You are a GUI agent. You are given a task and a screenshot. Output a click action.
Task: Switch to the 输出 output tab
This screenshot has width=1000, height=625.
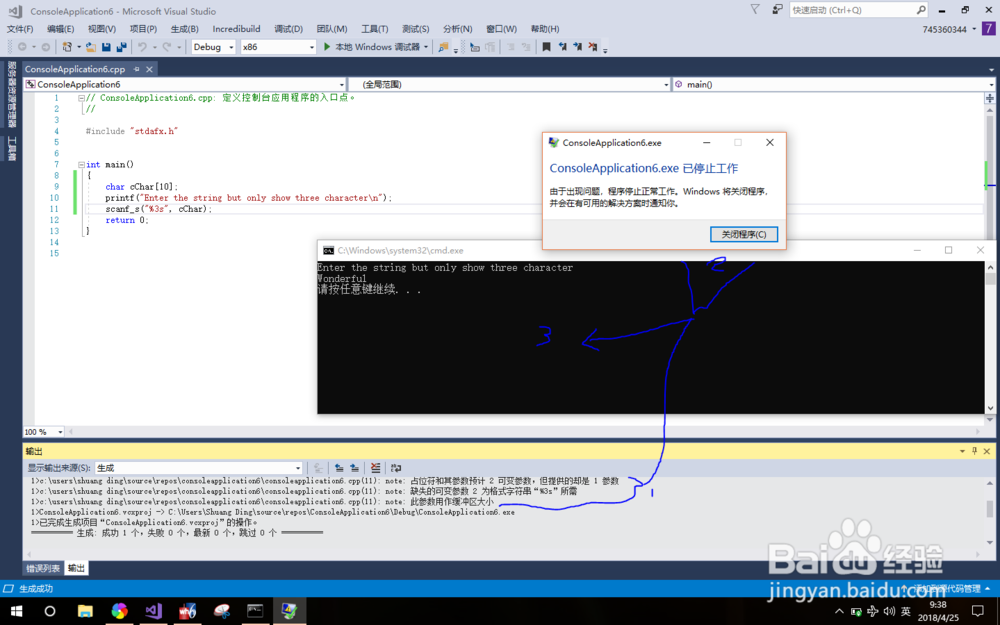click(76, 568)
